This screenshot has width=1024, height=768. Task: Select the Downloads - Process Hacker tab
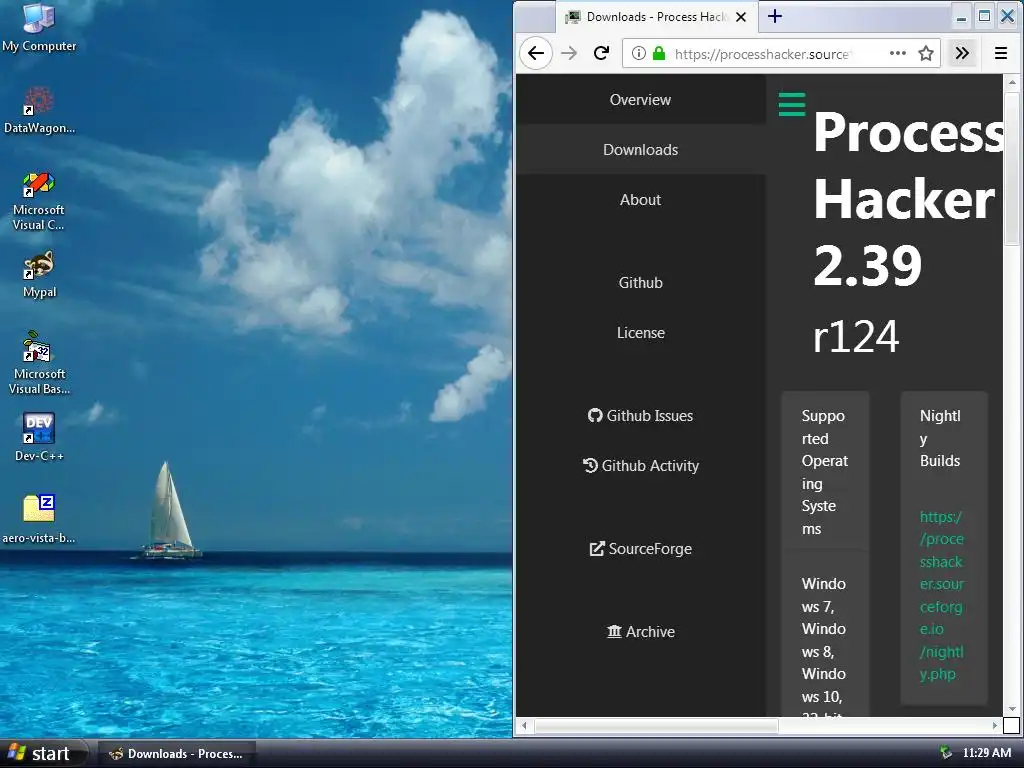coord(656,17)
